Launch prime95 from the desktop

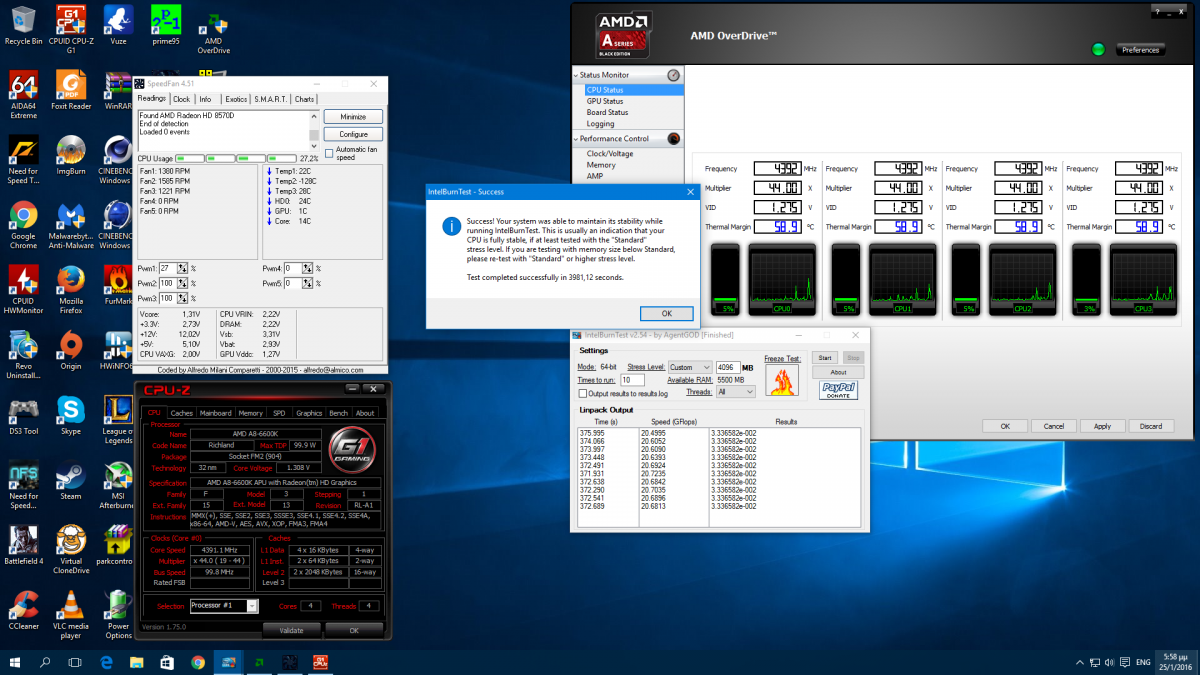pyautogui.click(x=166, y=25)
